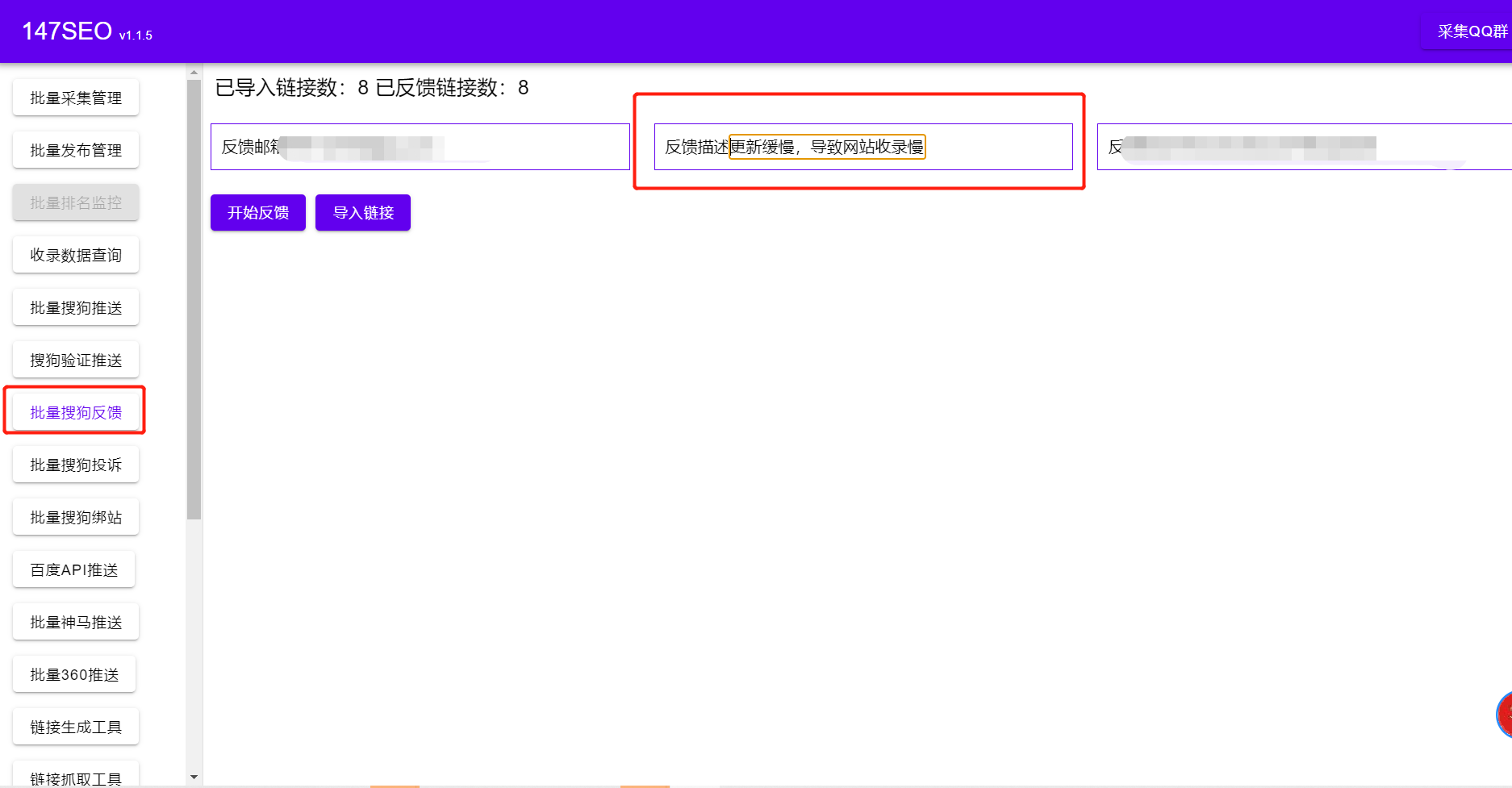Open 批量神马推送 in the sidebar

(x=76, y=622)
